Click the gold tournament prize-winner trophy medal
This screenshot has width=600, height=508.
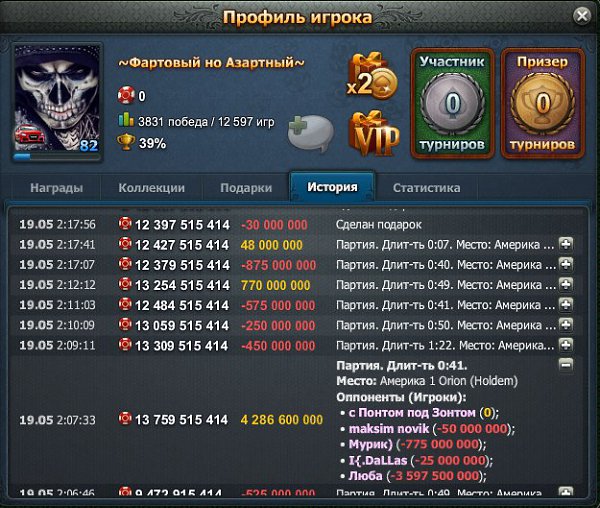[543, 103]
